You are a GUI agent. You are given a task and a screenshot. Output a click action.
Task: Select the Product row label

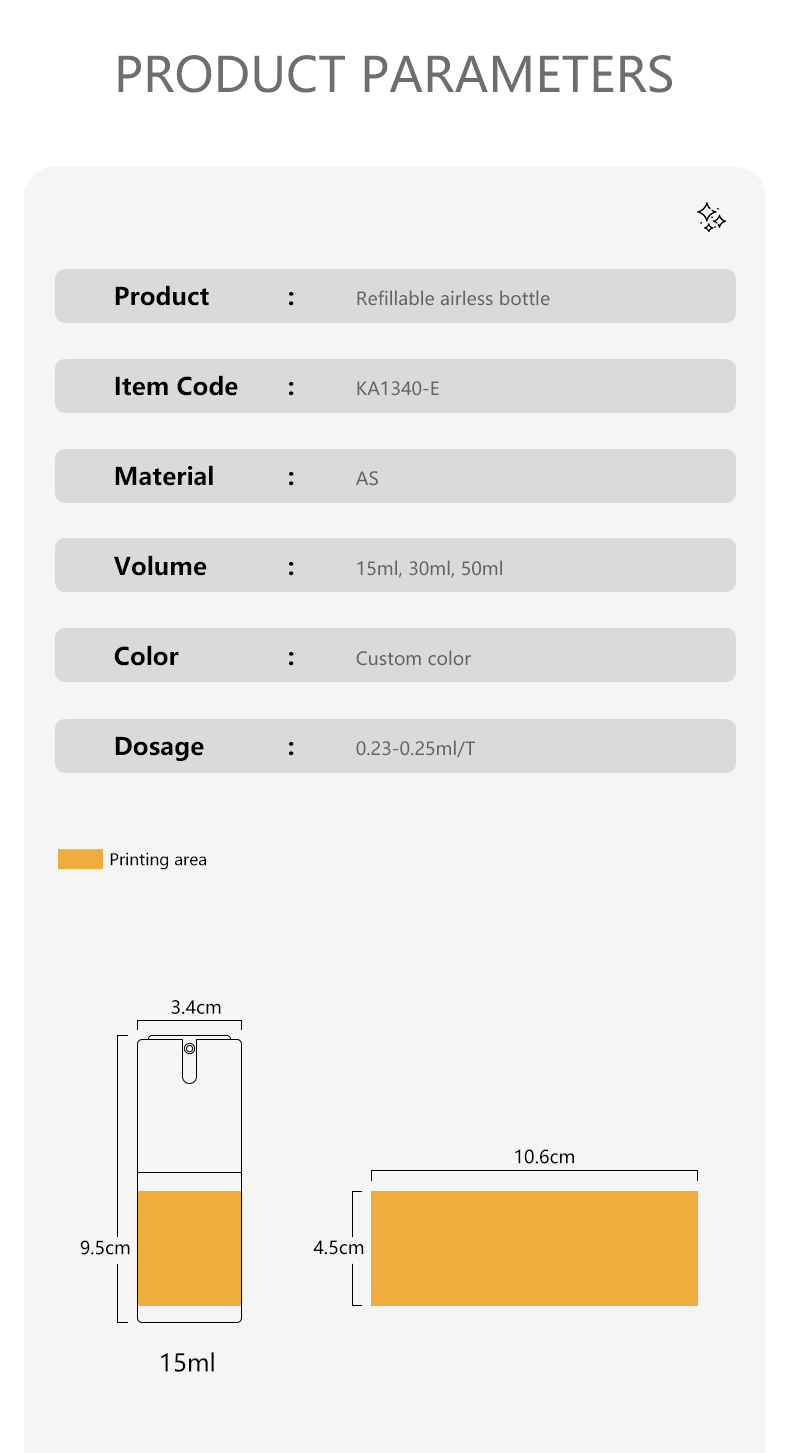[x=161, y=296]
